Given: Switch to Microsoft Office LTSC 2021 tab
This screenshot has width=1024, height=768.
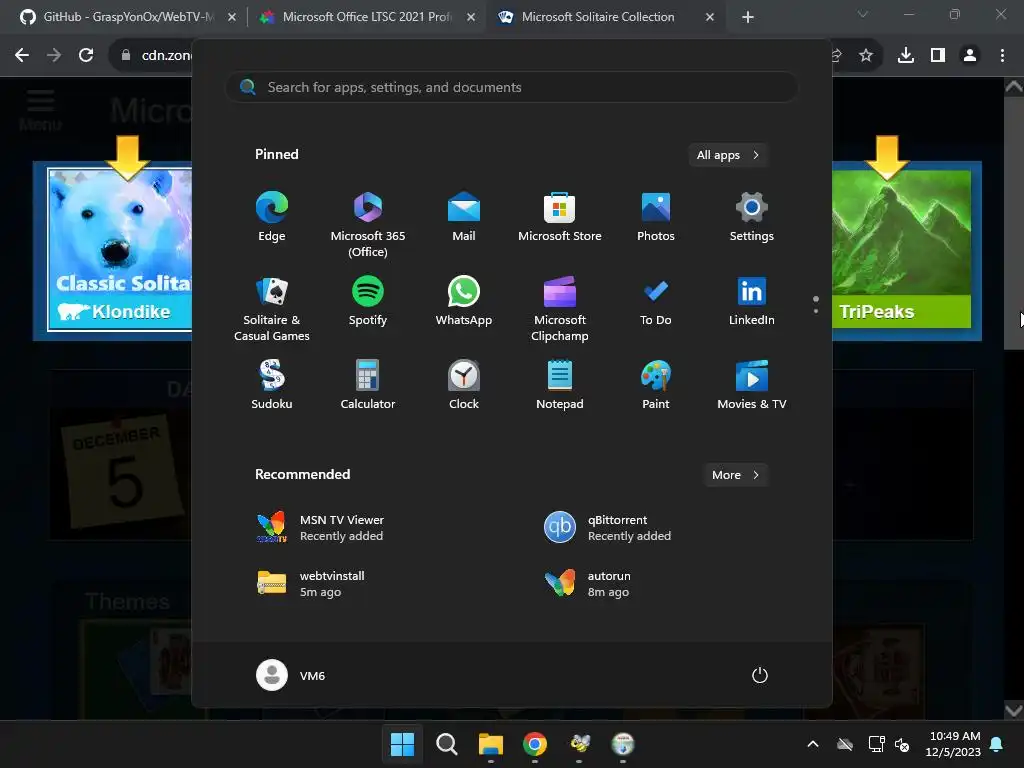Looking at the screenshot, I should click(366, 17).
